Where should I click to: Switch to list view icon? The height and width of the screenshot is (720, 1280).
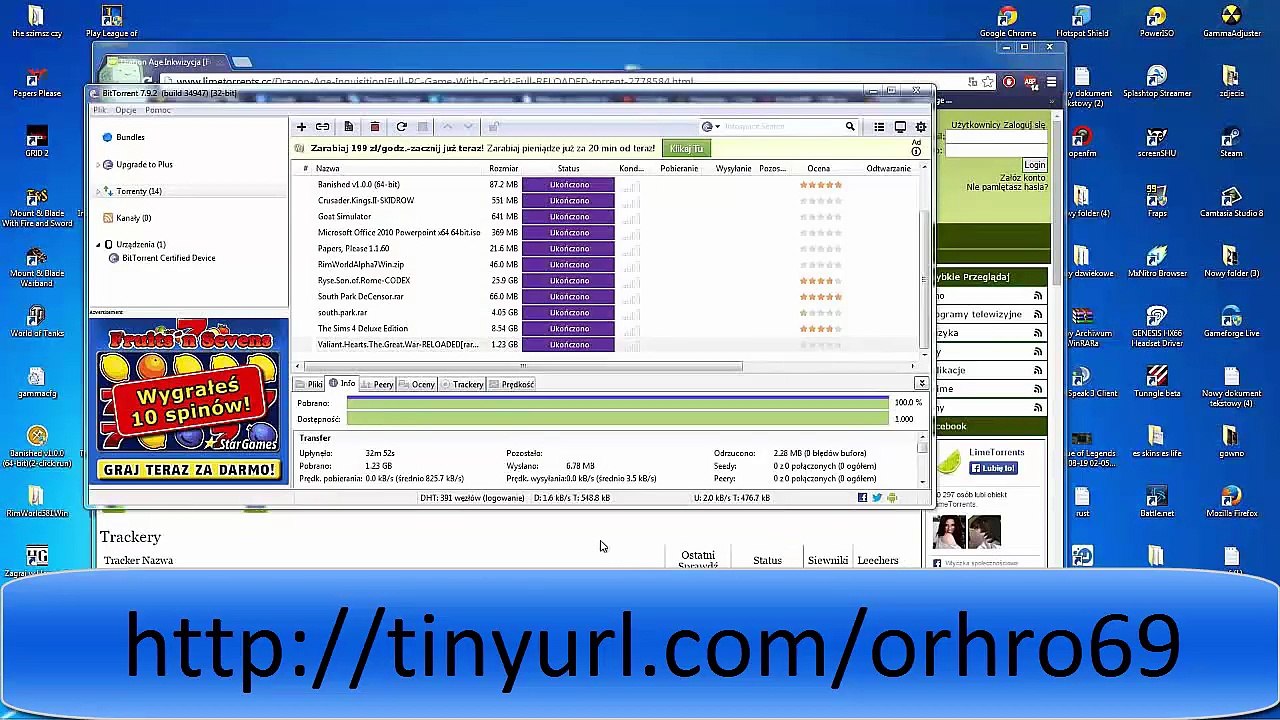(879, 127)
